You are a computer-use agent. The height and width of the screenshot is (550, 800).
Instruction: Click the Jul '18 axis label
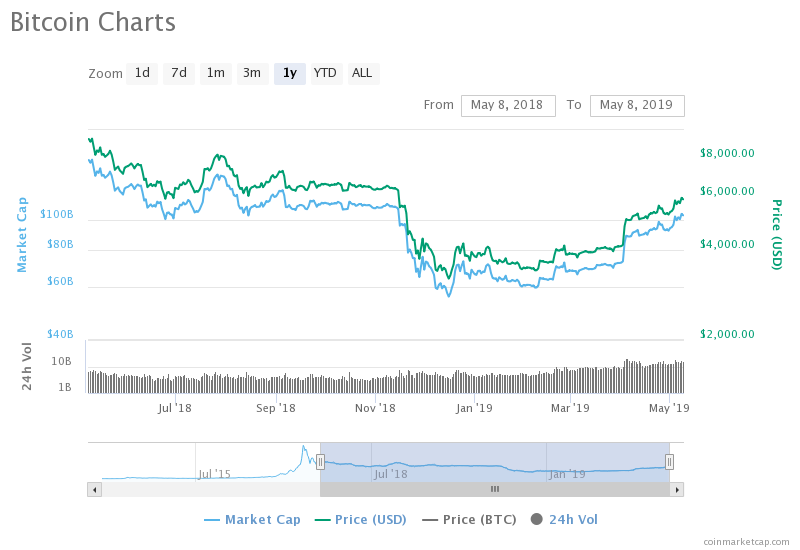pyautogui.click(x=175, y=408)
